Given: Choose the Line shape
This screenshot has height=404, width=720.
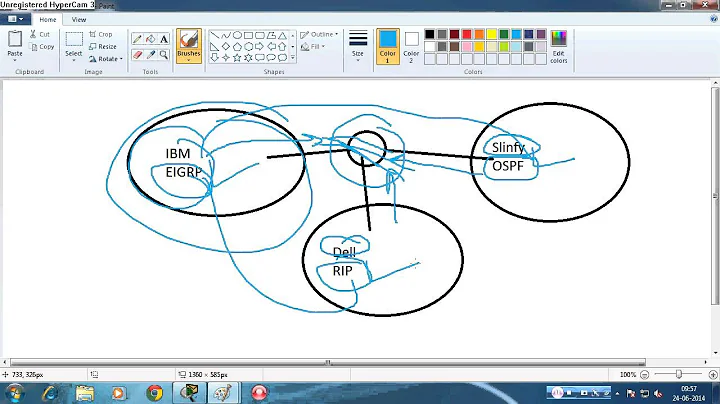Looking at the screenshot, I should coord(214,35).
